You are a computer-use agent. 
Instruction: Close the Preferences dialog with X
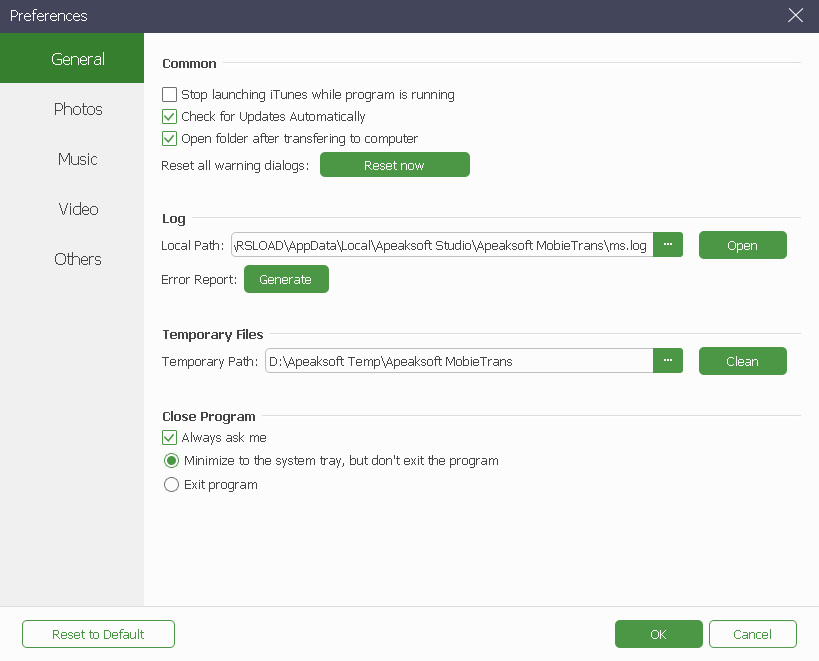pos(796,15)
